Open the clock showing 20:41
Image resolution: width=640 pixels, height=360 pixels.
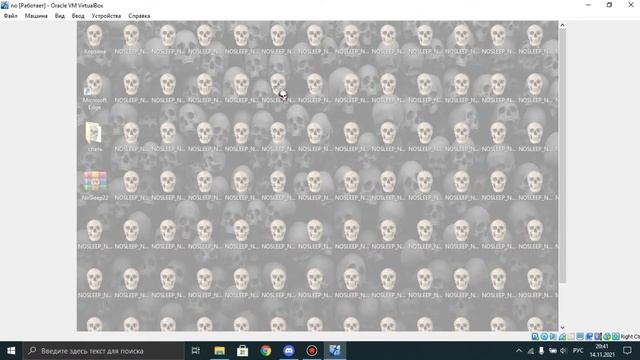coord(602,351)
